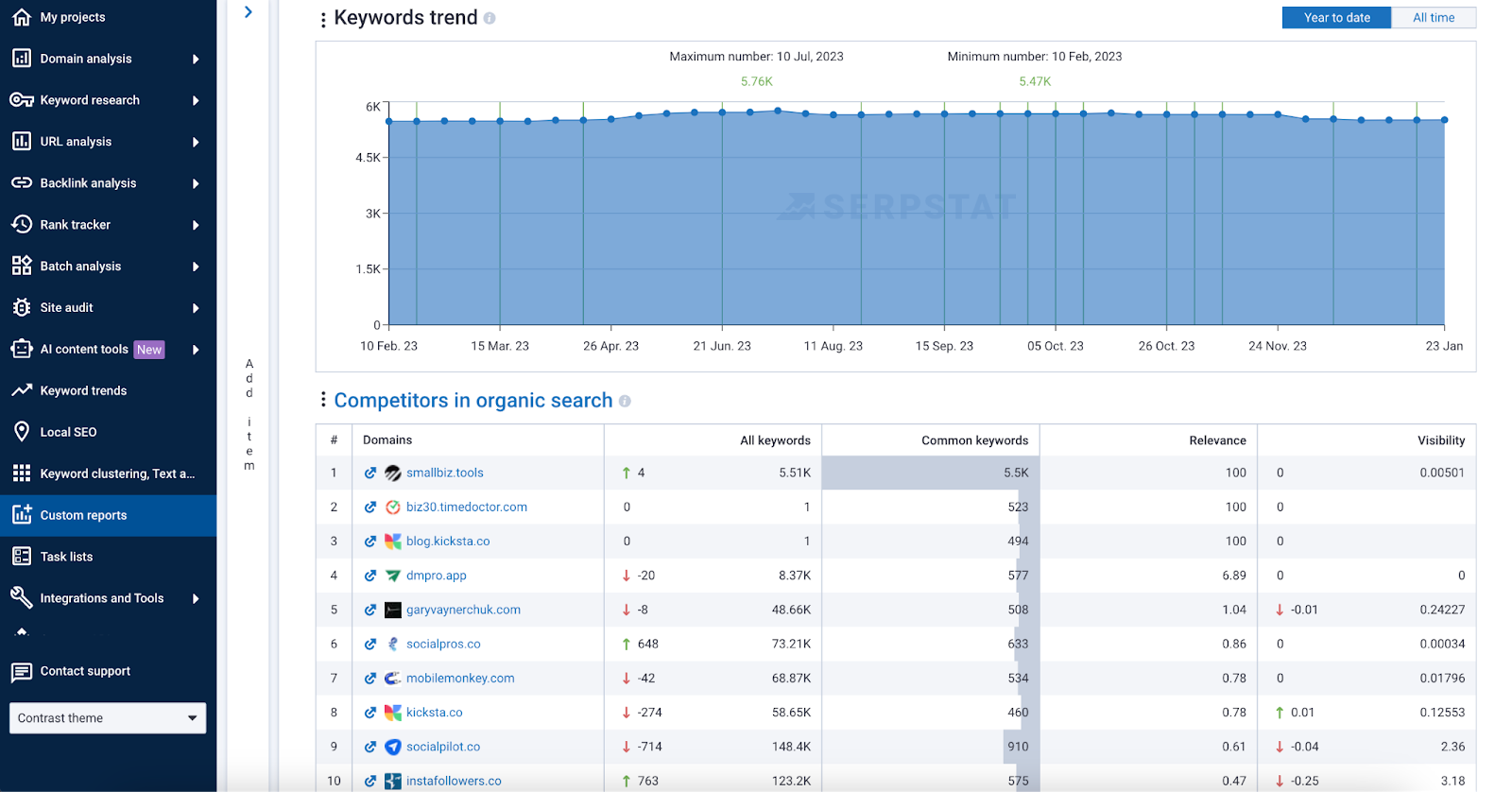The height and width of the screenshot is (792, 1512).
Task: Expand the Rank tracker submenu arrow
Action: pos(196,225)
